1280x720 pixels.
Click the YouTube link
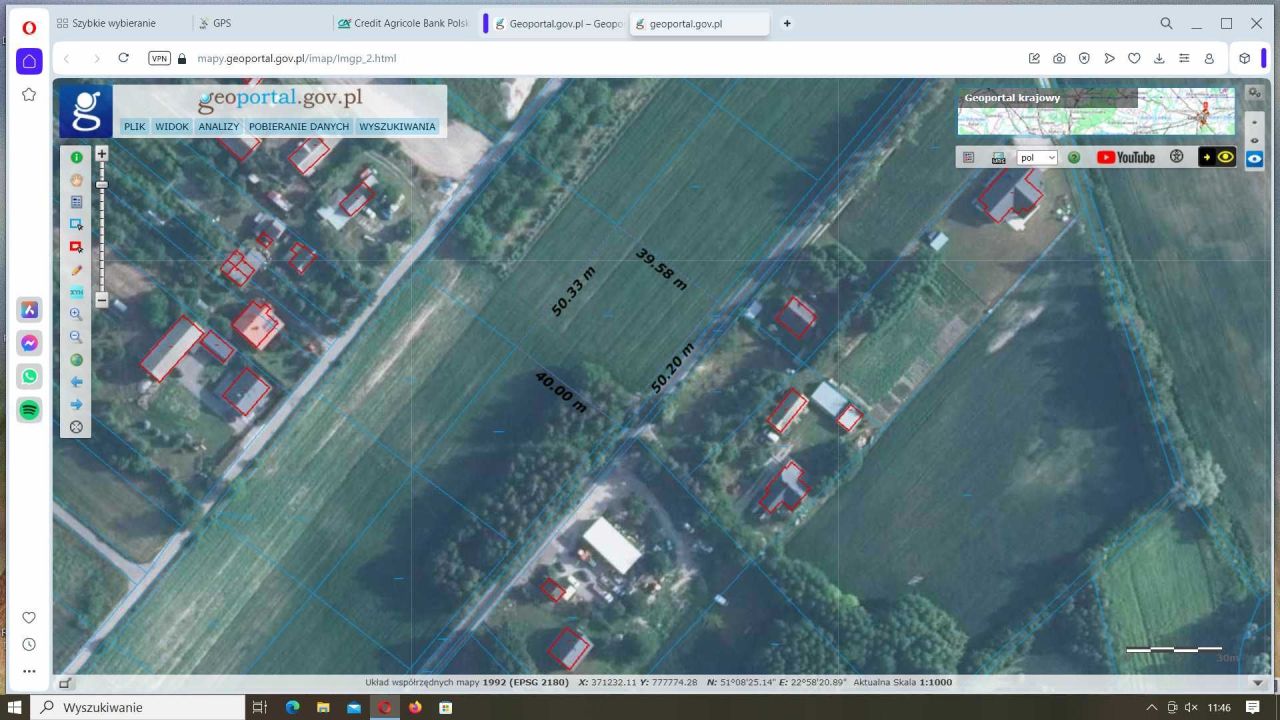1126,157
